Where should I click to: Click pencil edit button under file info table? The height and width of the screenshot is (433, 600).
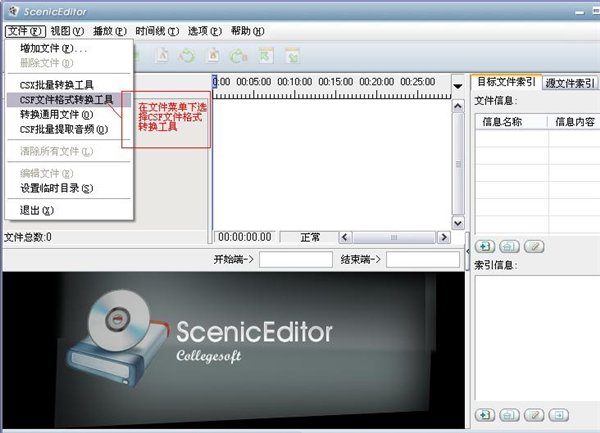pyautogui.click(x=534, y=247)
